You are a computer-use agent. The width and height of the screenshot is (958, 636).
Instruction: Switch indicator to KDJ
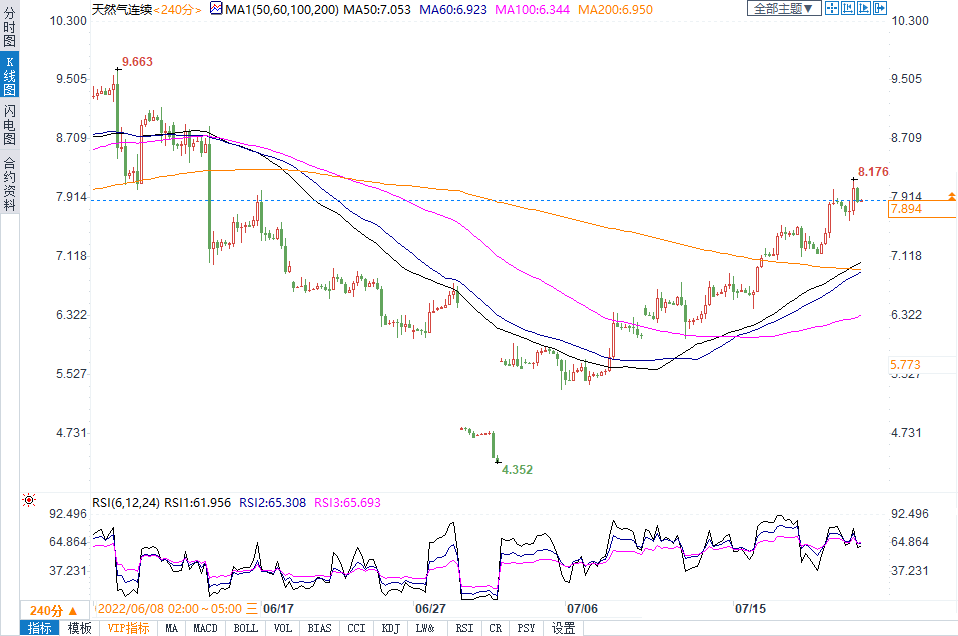(x=389, y=628)
